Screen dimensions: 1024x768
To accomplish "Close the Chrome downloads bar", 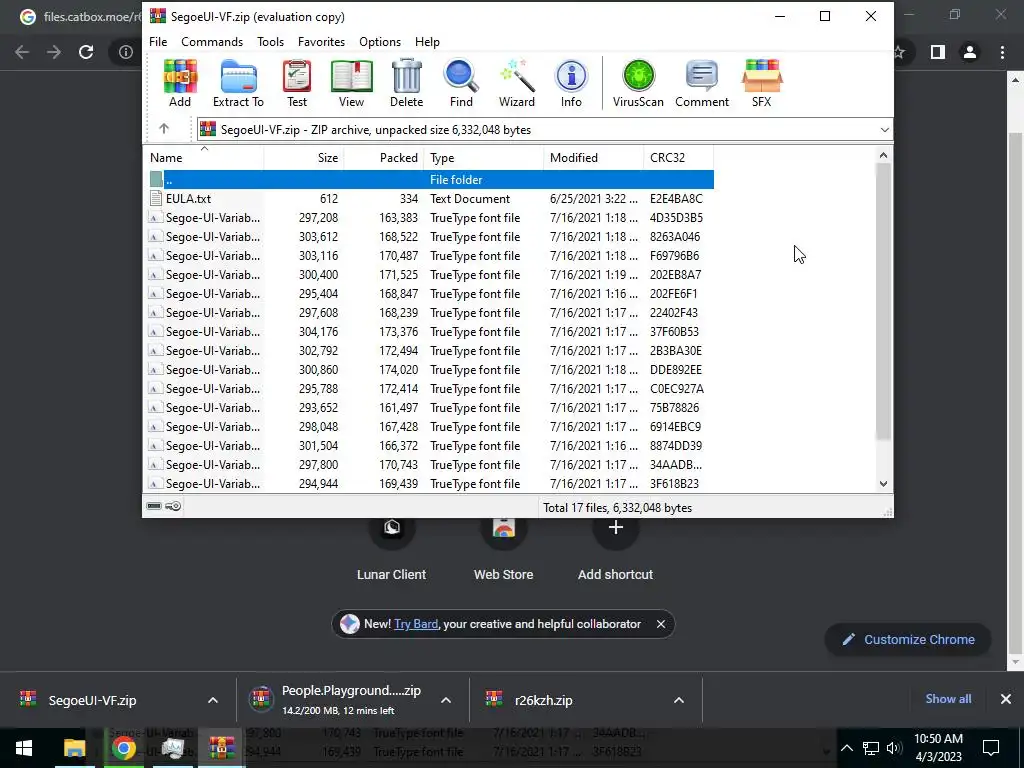I will [x=1006, y=699].
